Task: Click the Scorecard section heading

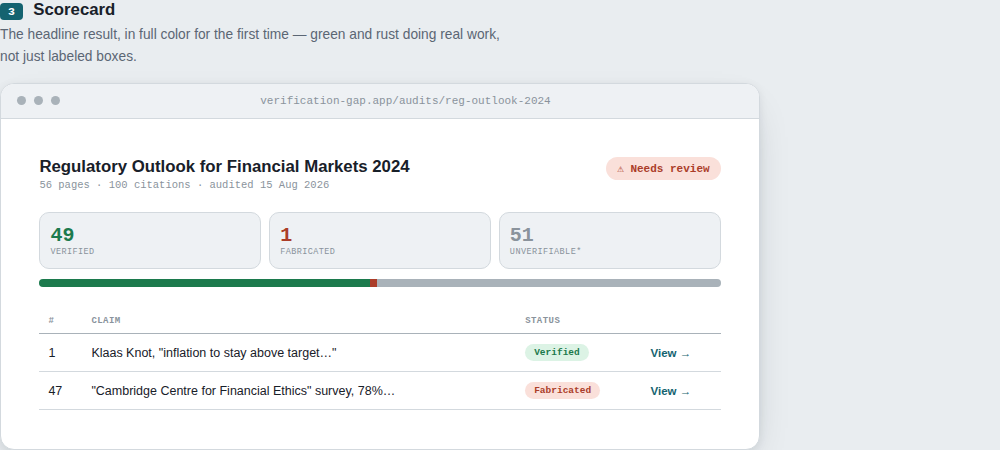Action: coord(74,10)
